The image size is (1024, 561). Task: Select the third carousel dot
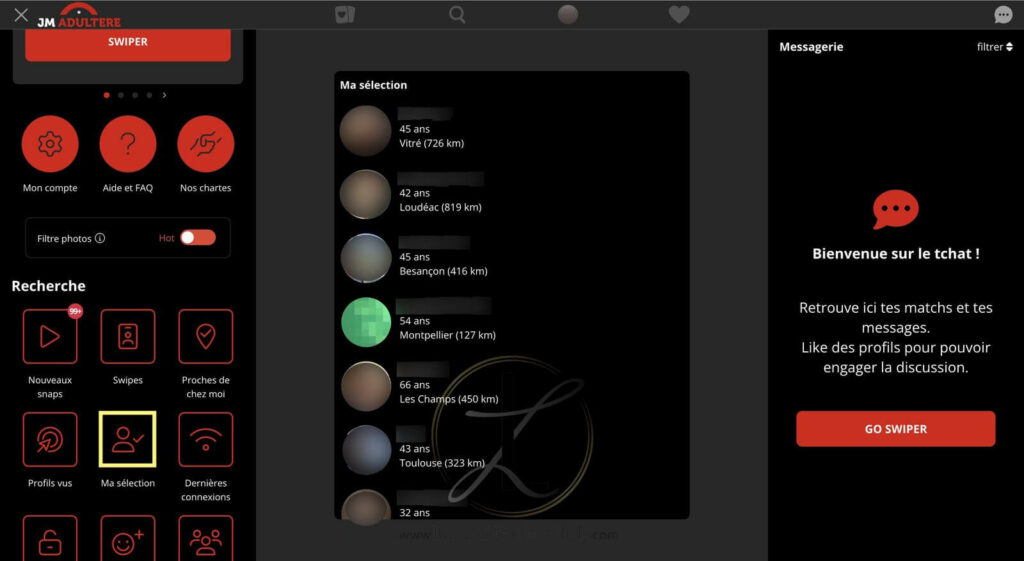coord(135,95)
